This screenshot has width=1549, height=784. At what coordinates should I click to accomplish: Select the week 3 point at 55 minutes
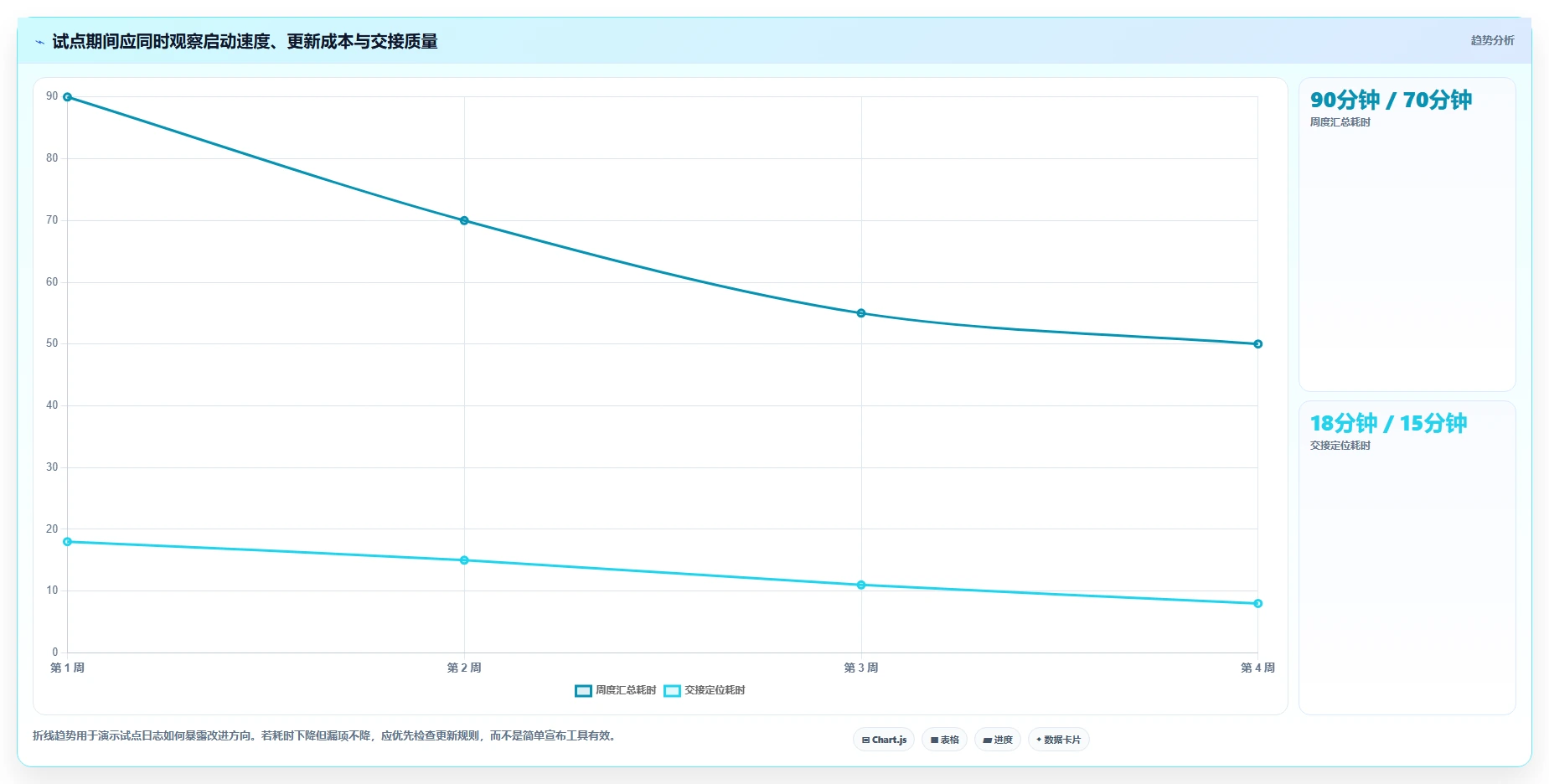pos(861,313)
